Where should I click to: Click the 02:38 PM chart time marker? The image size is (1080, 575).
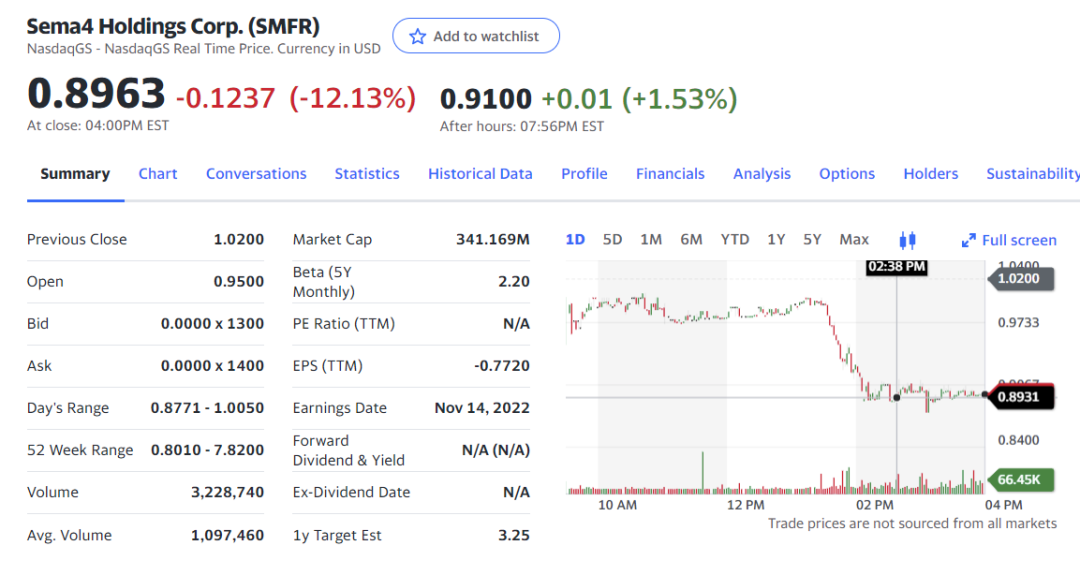(x=897, y=267)
